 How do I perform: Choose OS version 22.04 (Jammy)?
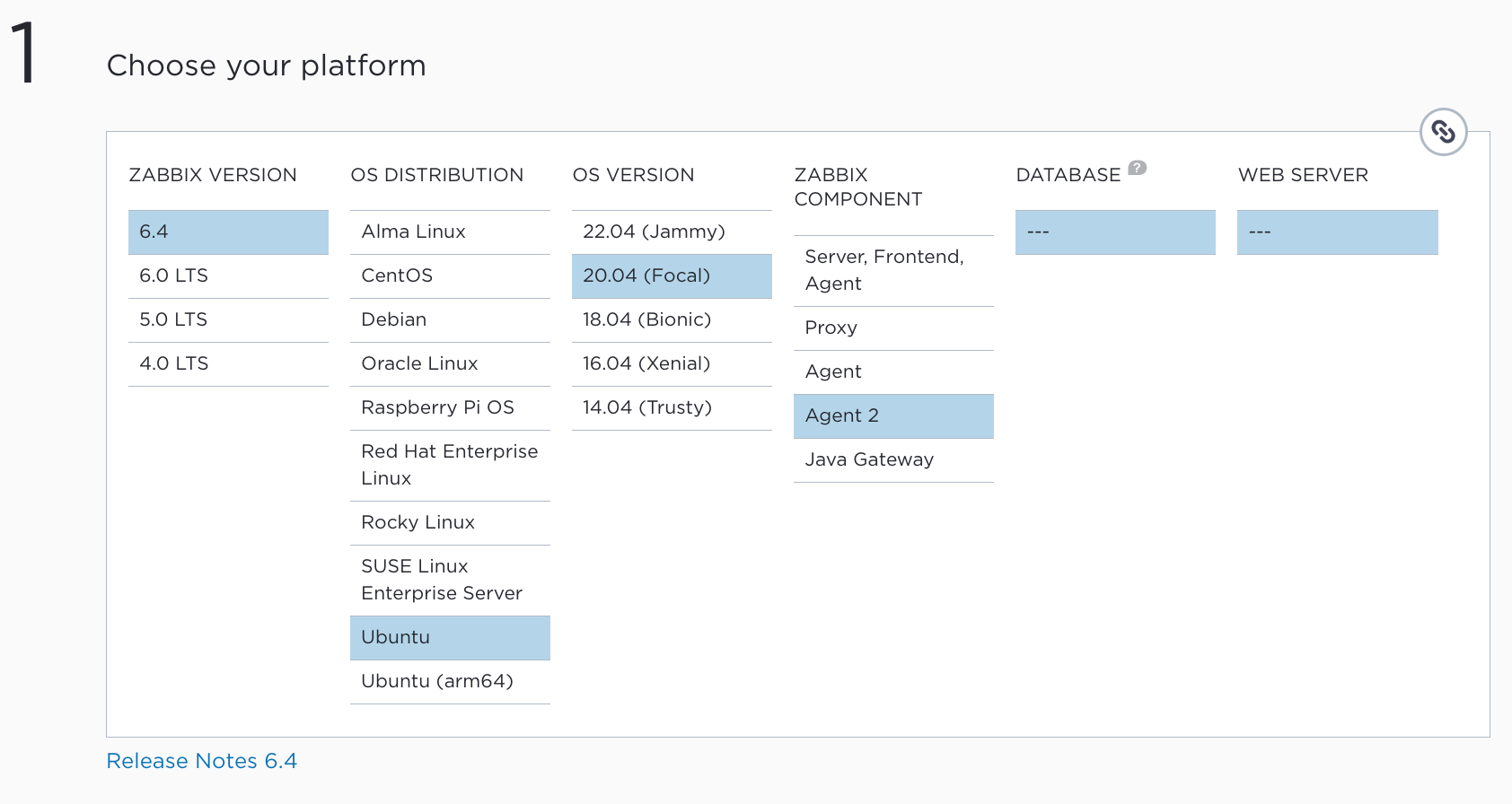pos(671,232)
